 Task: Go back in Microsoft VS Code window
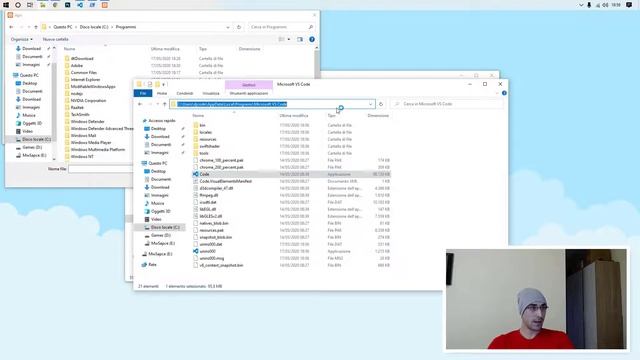click(x=140, y=104)
